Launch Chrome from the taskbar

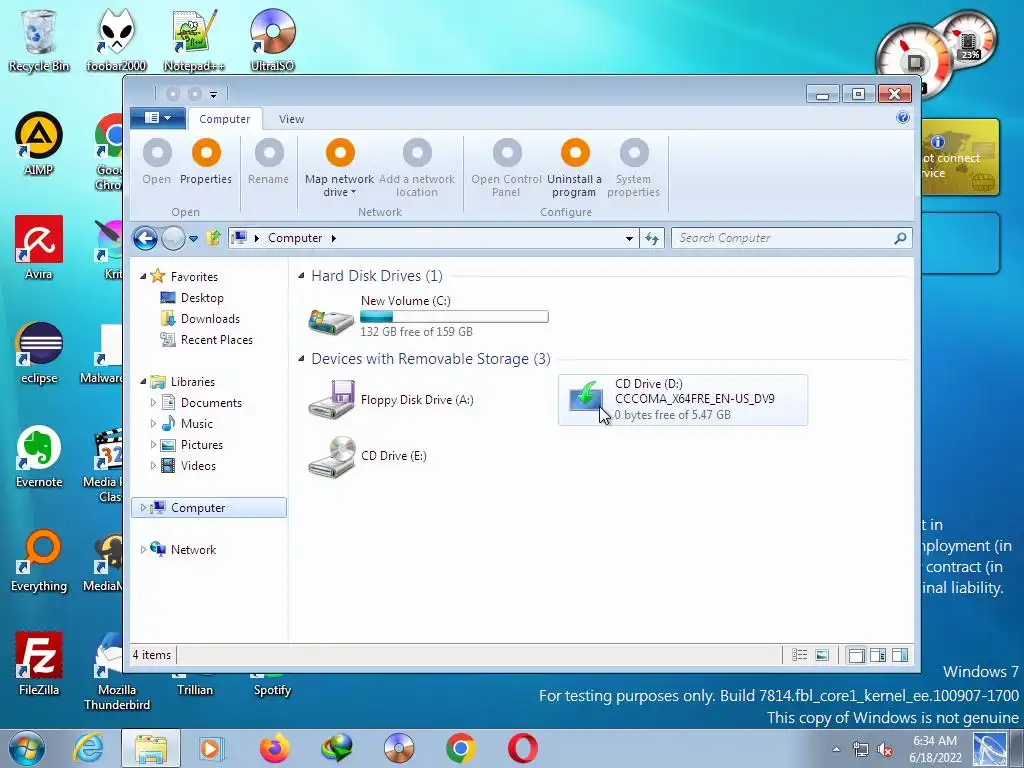point(460,748)
